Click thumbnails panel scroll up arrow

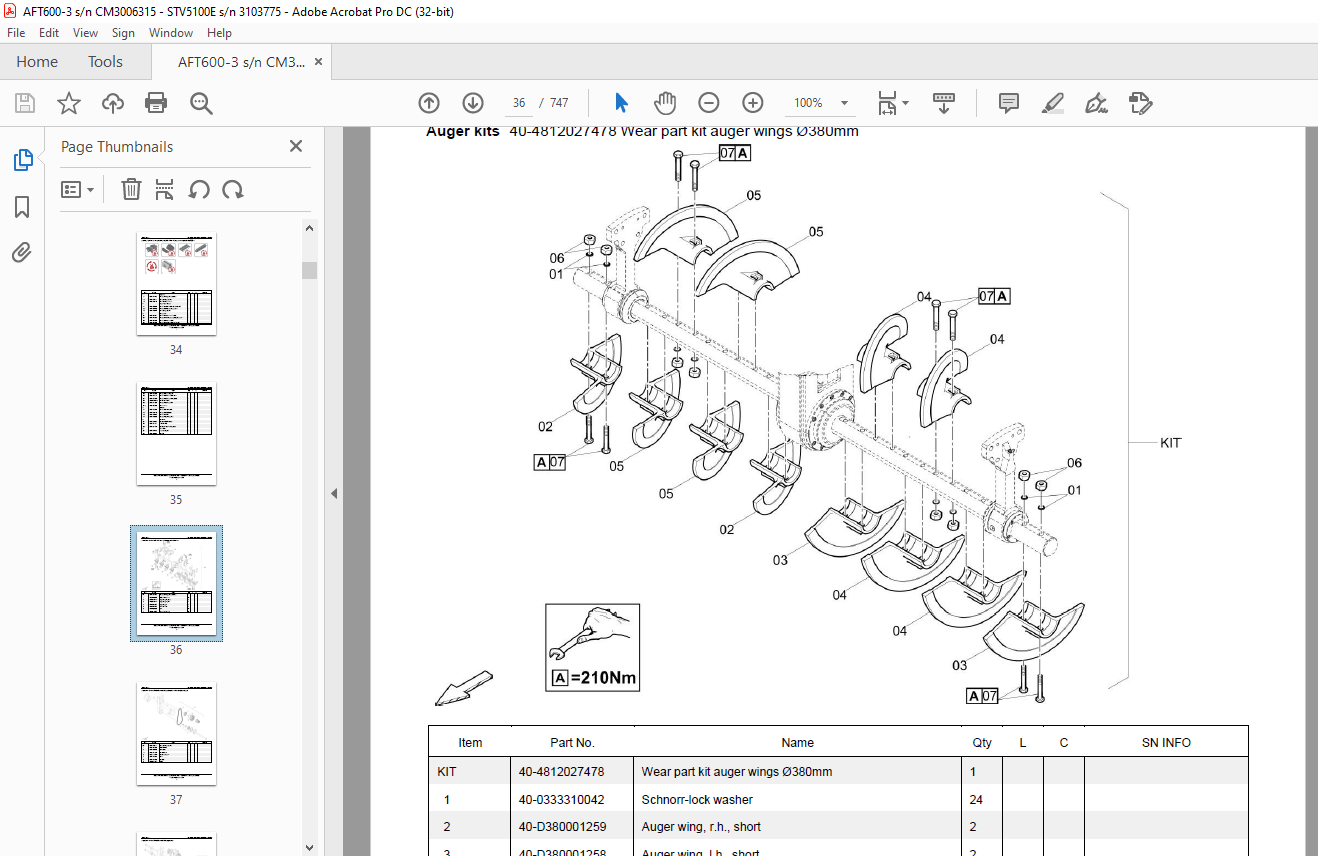coord(310,228)
